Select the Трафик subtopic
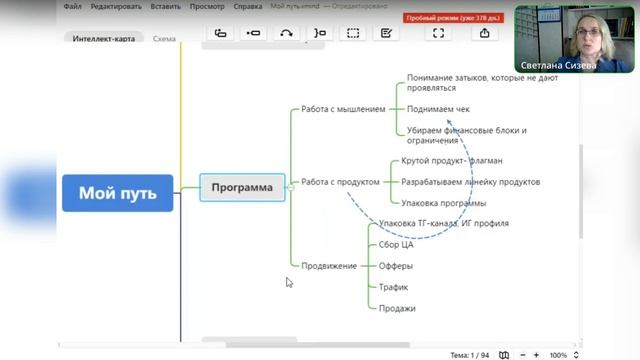This screenshot has height=360, width=640. (393, 287)
